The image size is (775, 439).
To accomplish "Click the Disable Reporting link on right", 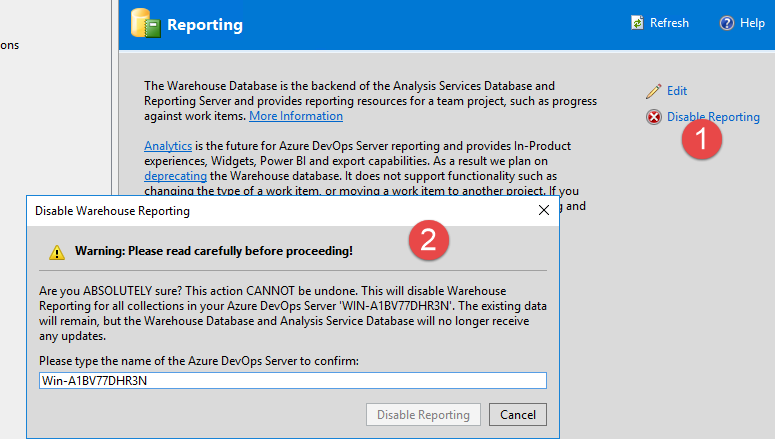I will click(713, 117).
